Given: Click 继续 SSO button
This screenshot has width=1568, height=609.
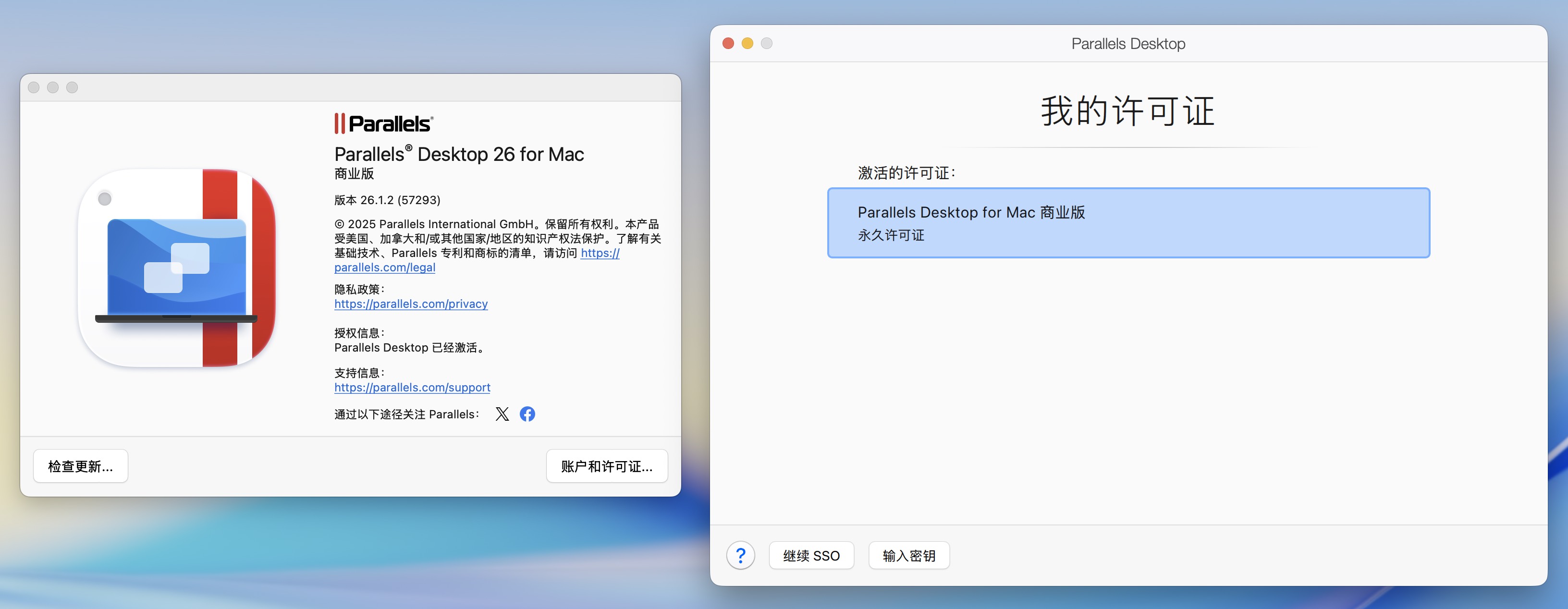Looking at the screenshot, I should [x=811, y=556].
